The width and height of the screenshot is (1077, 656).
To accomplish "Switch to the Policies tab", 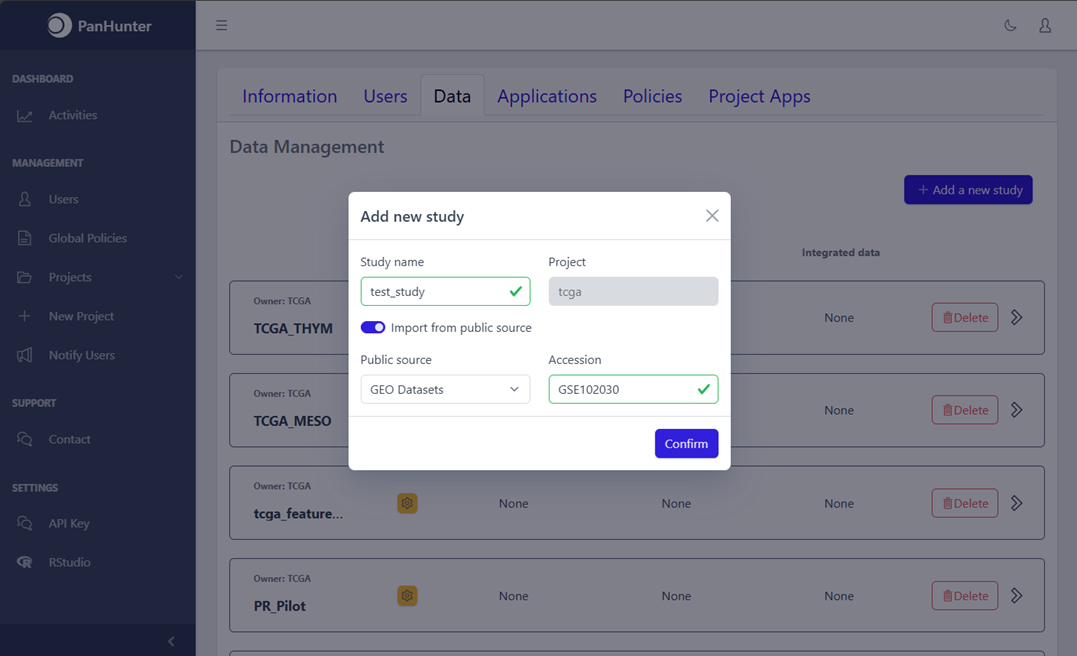I will 652,96.
